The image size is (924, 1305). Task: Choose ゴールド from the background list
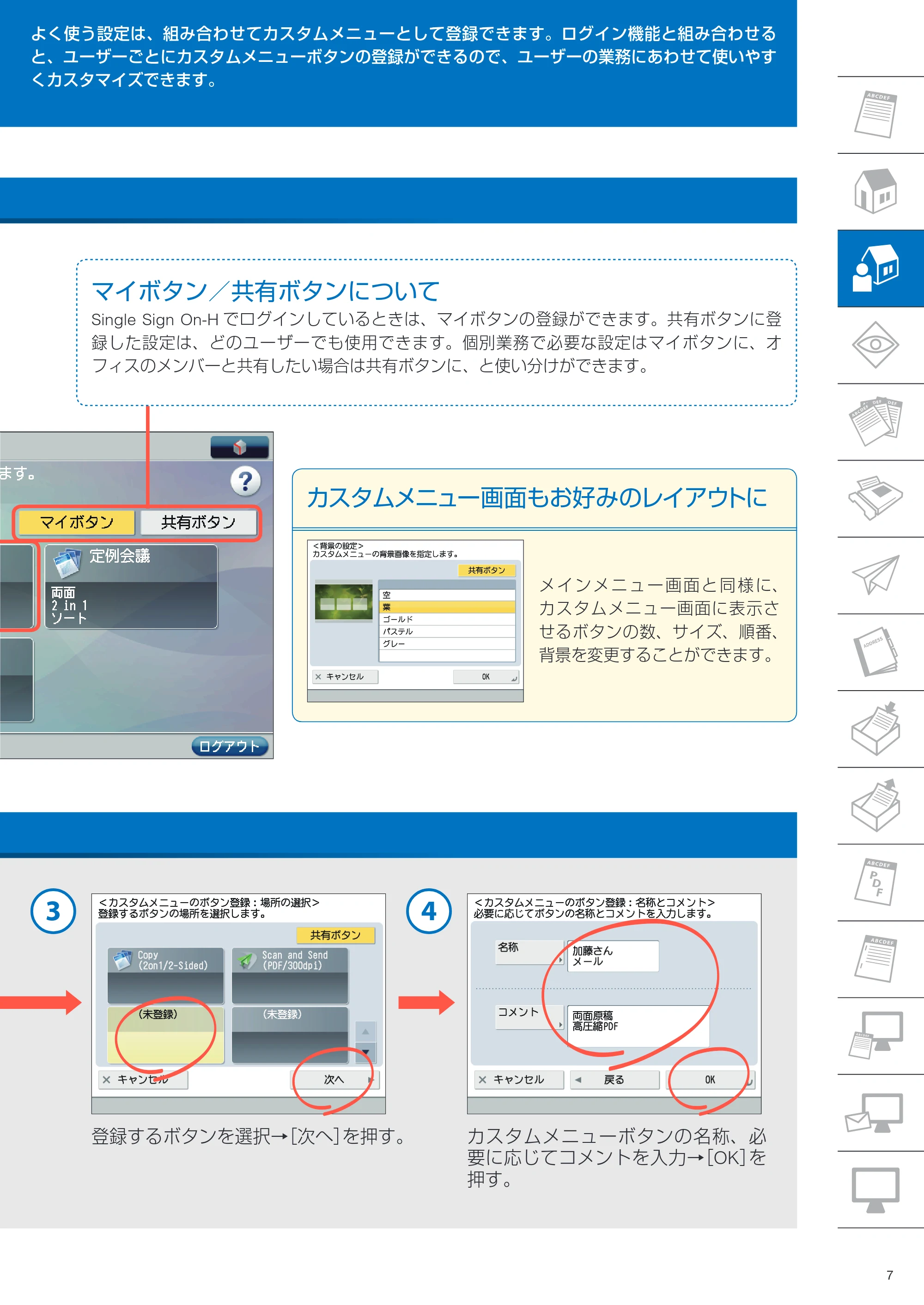[447, 619]
